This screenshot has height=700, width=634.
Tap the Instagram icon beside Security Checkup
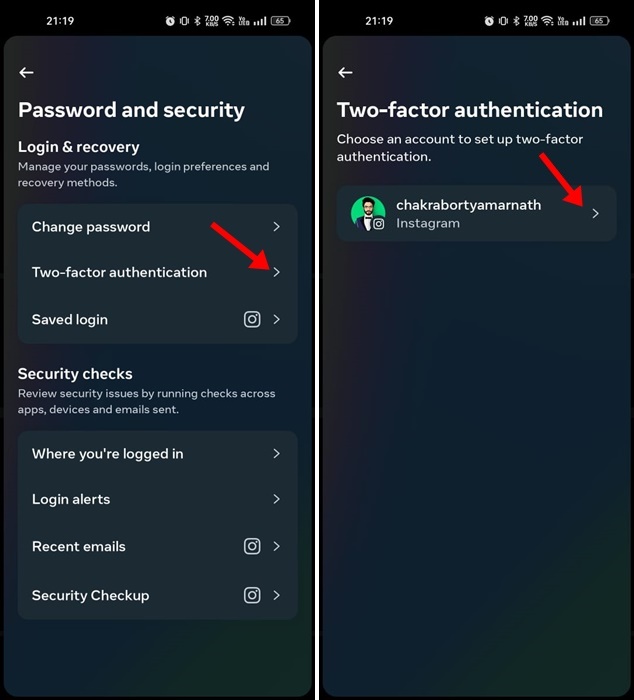click(x=252, y=595)
